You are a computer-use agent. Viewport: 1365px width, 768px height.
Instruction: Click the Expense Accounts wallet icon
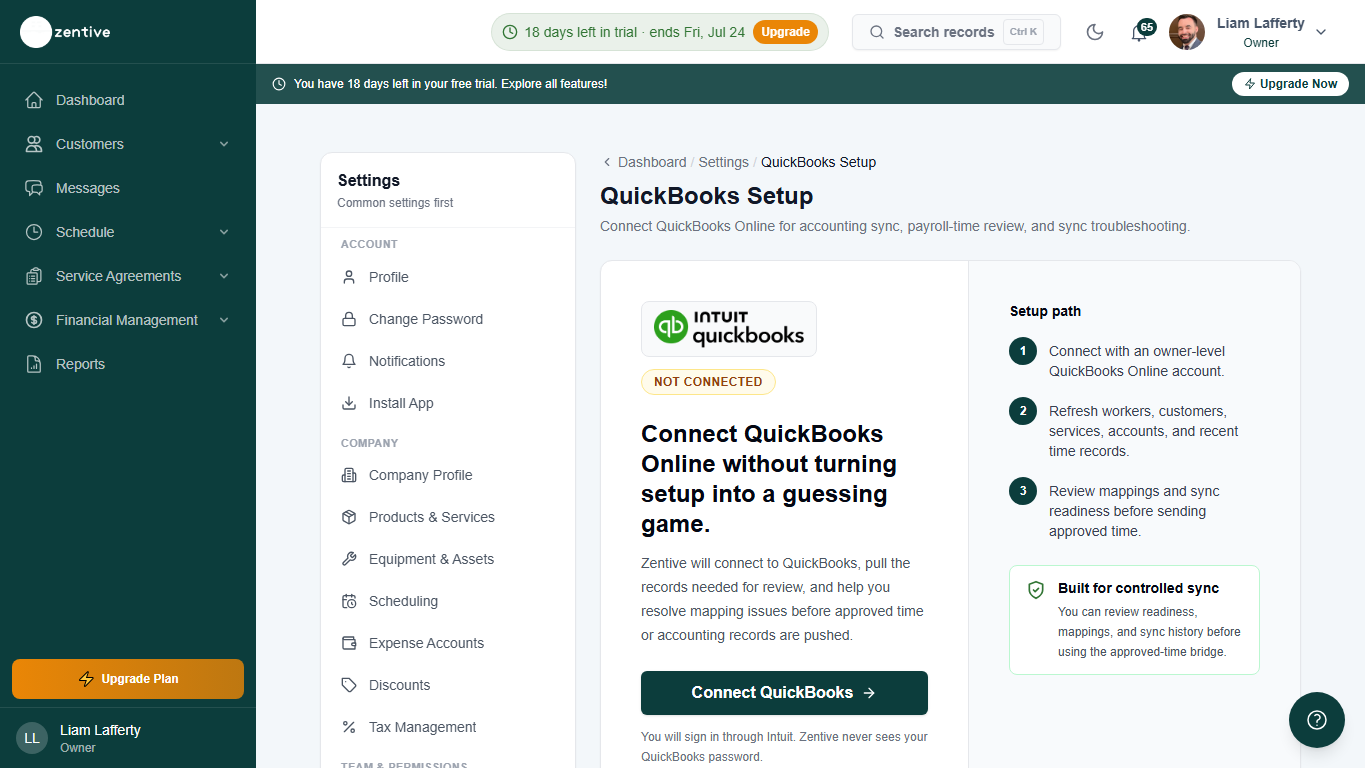point(349,643)
